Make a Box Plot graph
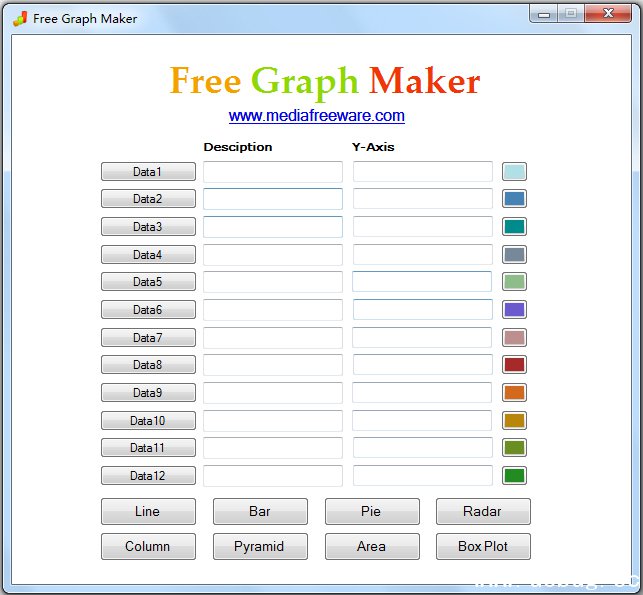The height and width of the screenshot is (595, 643). pyautogui.click(x=483, y=547)
